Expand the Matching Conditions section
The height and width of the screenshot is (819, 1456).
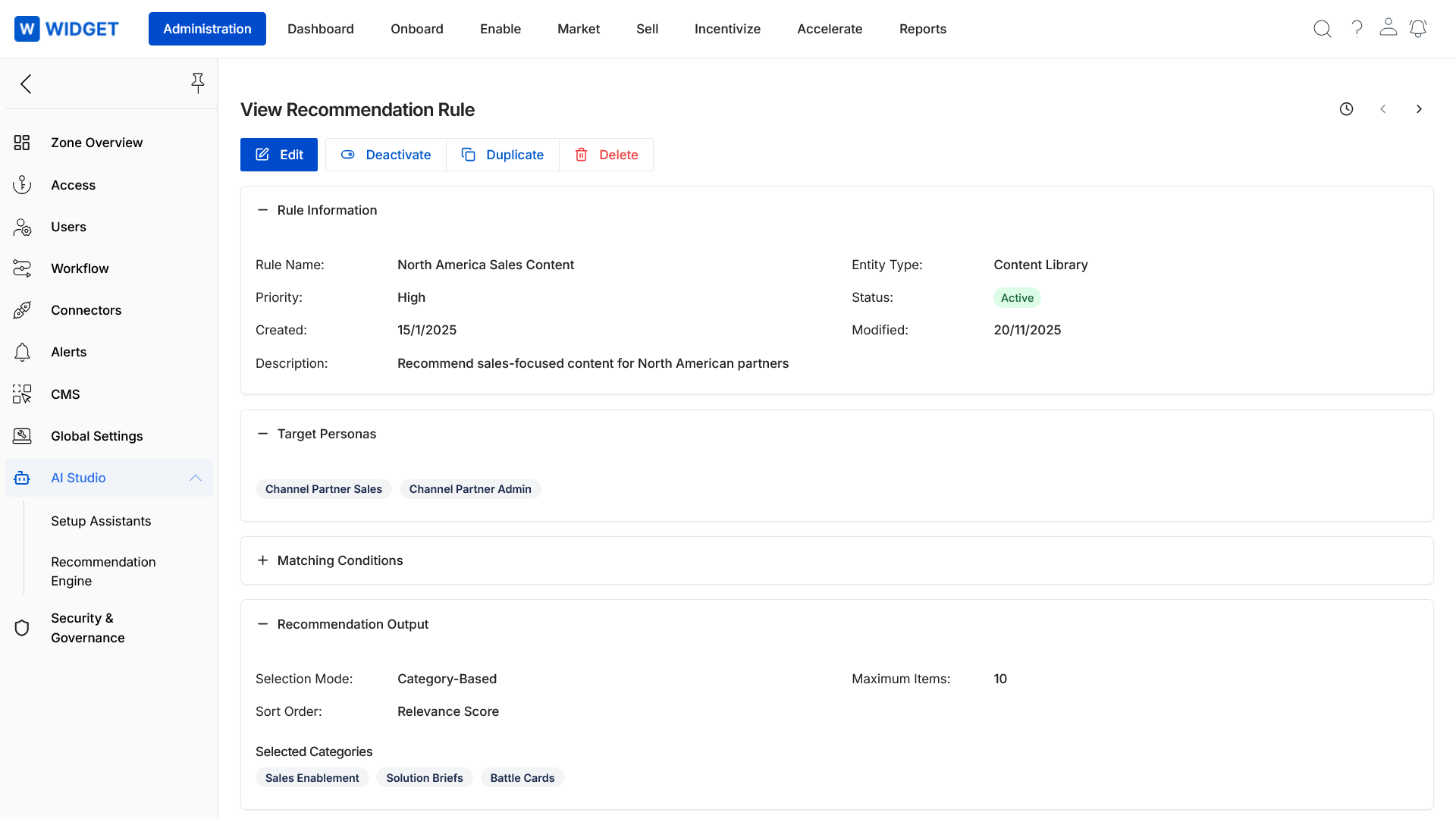coord(262,560)
